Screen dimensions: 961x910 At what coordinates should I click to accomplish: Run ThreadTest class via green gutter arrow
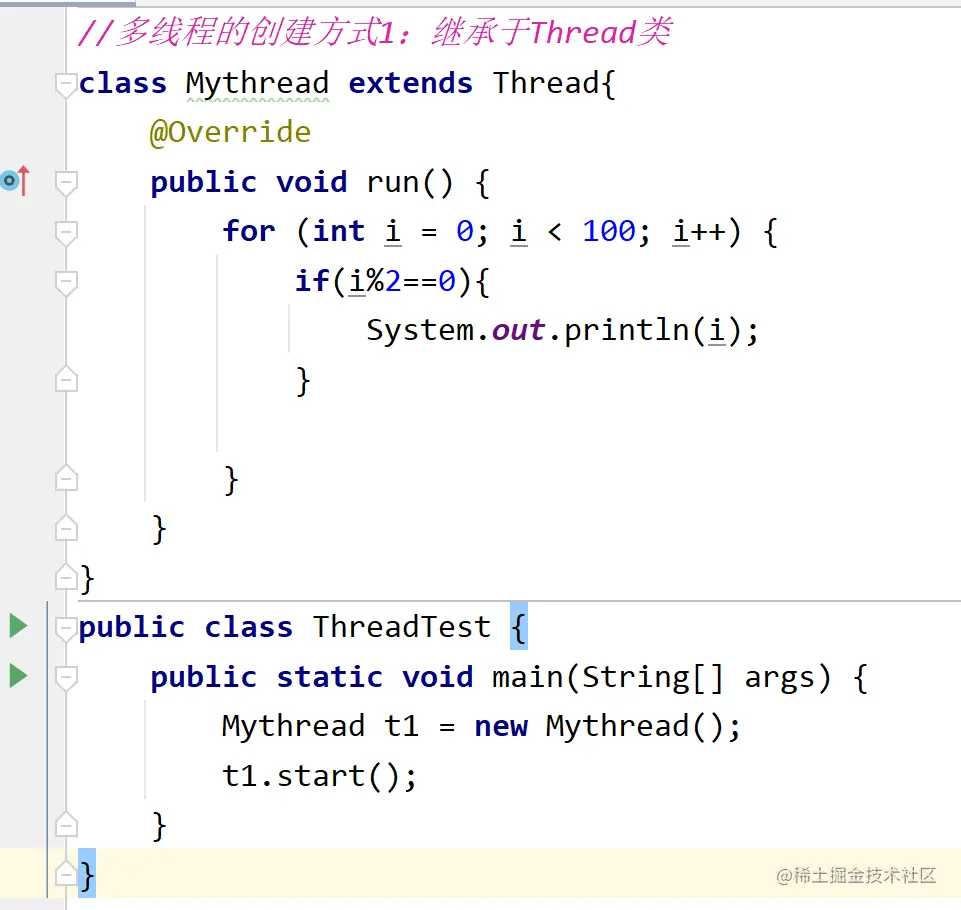click(x=18, y=626)
